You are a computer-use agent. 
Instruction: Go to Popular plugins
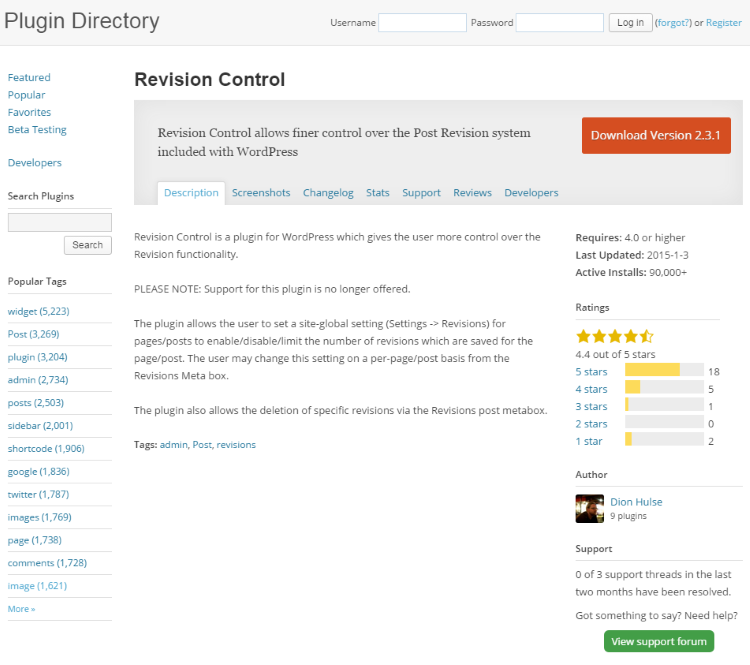[x=26, y=95]
